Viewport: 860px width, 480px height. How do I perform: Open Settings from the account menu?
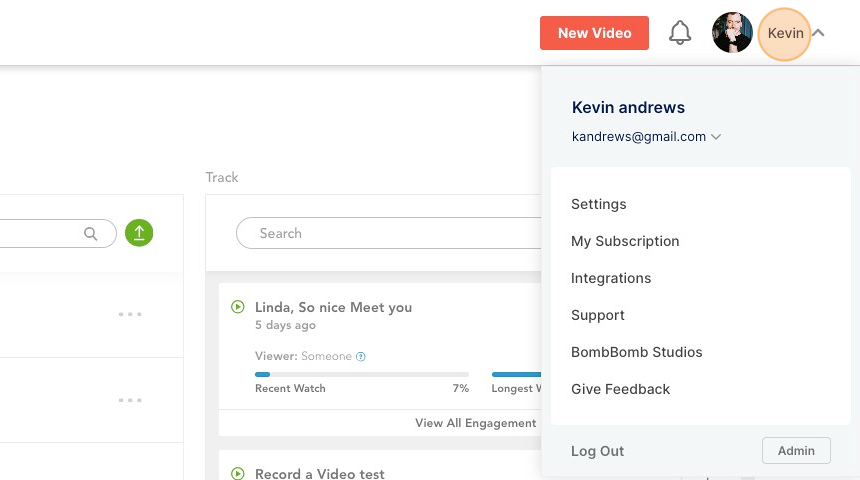point(598,204)
